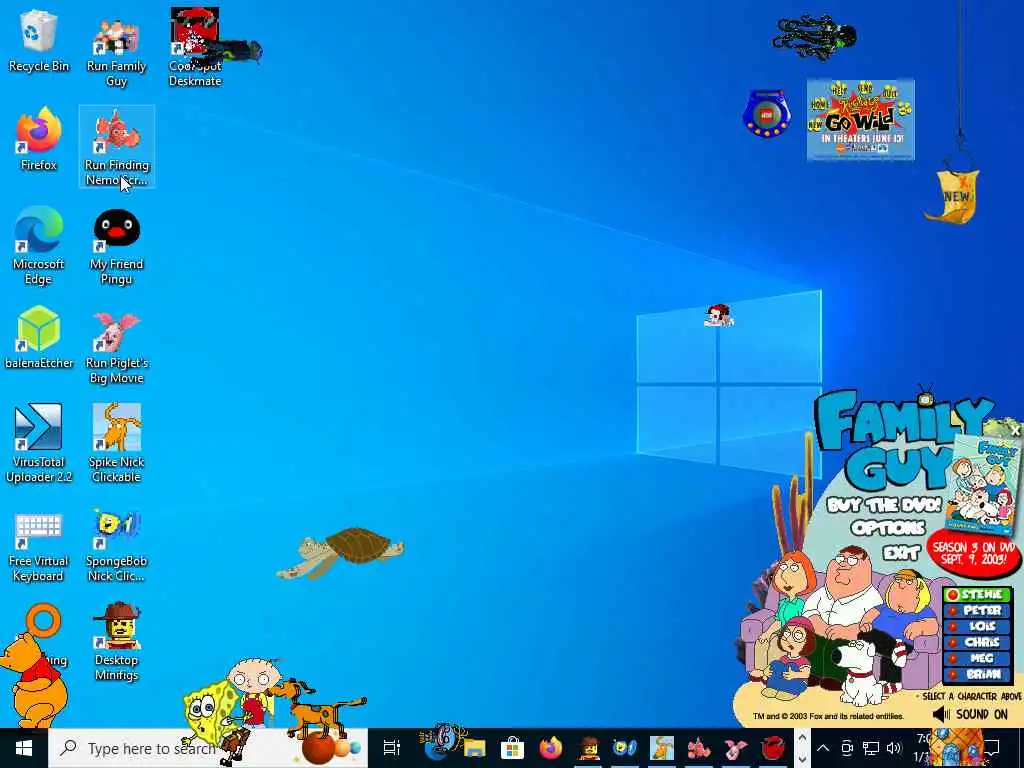This screenshot has height=768, width=1024.
Task: Launch the Run Family Guy desktop shortcut
Action: click(116, 49)
